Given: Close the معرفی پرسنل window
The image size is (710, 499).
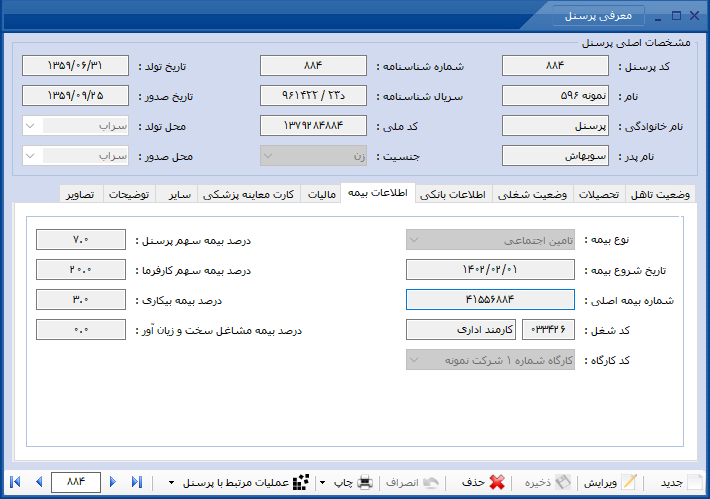Looking at the screenshot, I should [695, 16].
